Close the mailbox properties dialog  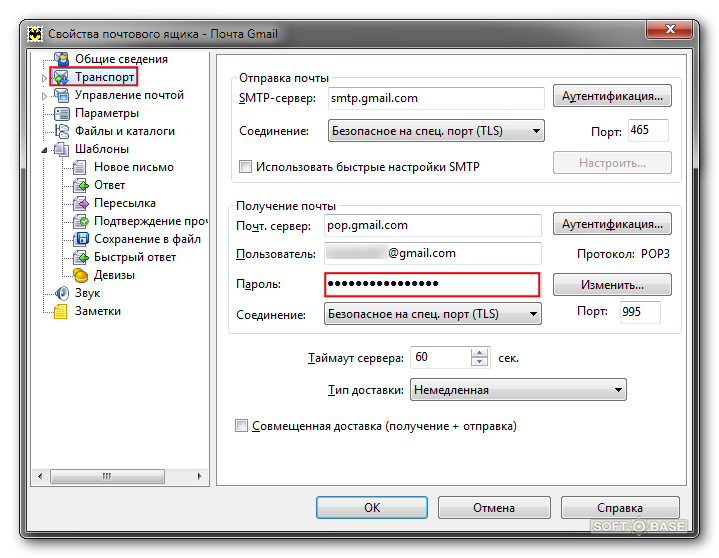[x=669, y=29]
